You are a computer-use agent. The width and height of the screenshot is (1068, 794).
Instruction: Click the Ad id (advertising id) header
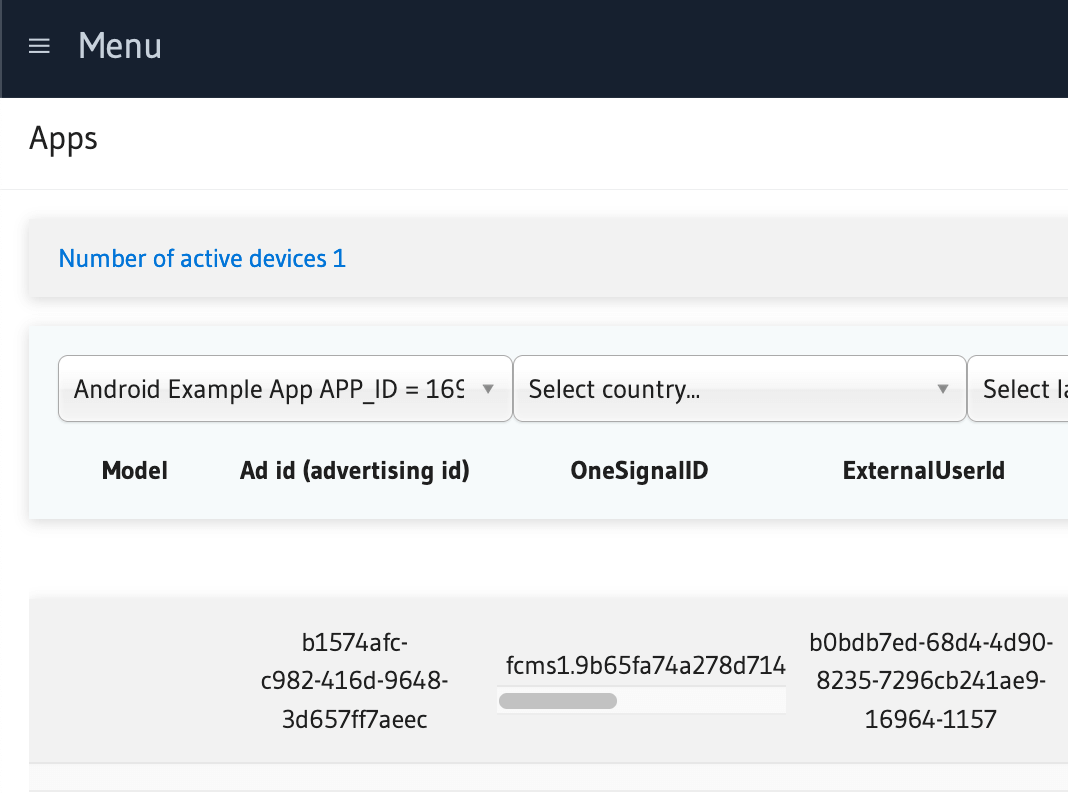(x=355, y=471)
